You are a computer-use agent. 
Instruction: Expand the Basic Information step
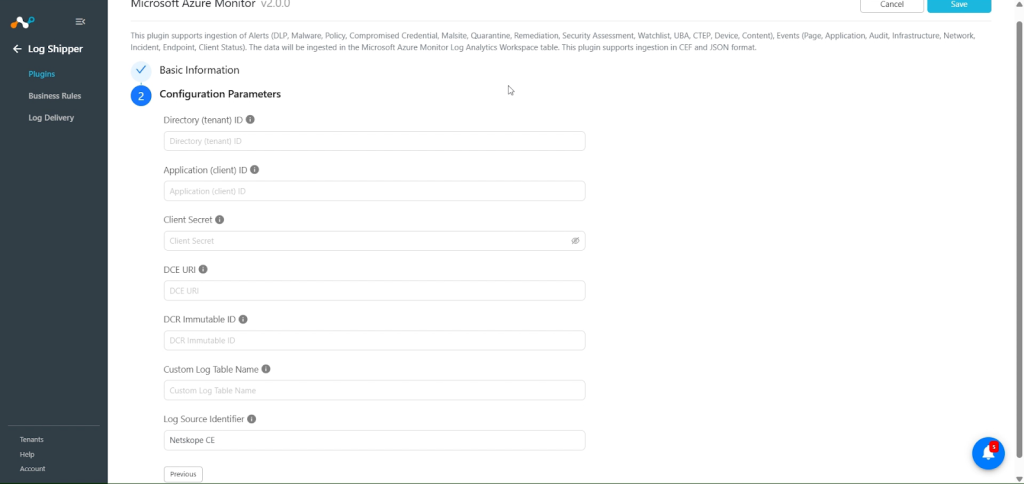pos(199,70)
